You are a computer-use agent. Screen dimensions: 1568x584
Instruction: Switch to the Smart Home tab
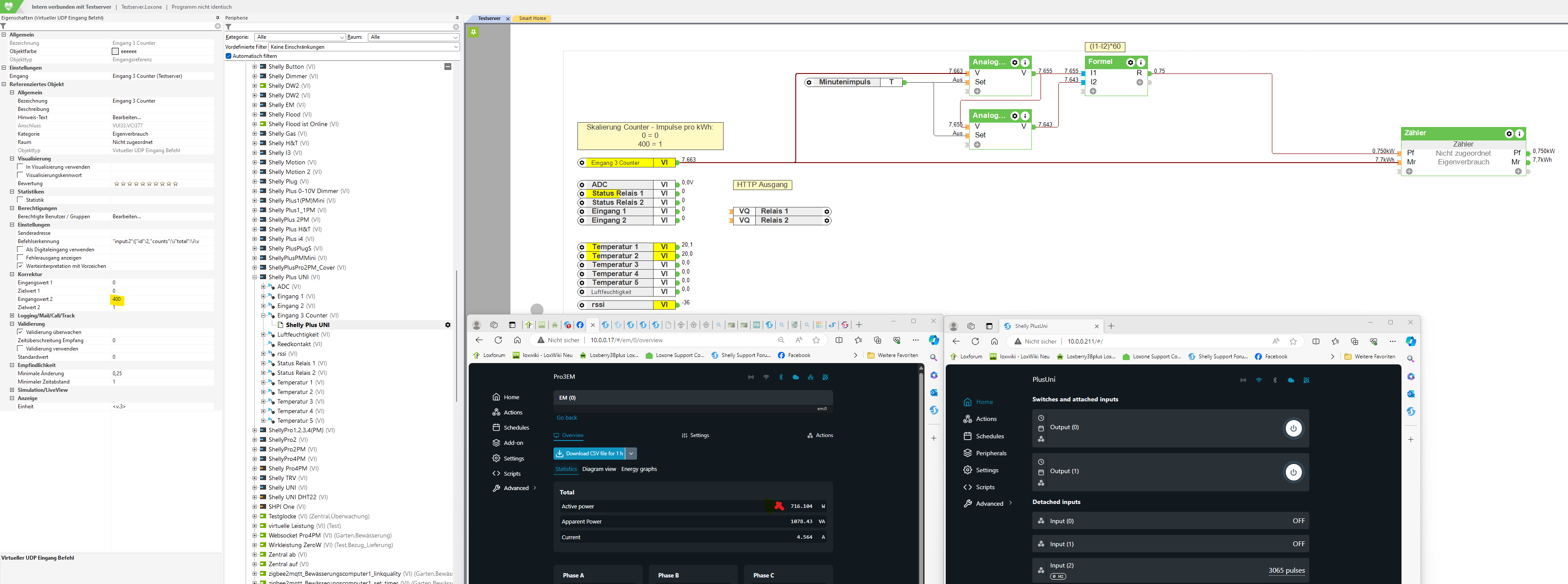(x=532, y=18)
